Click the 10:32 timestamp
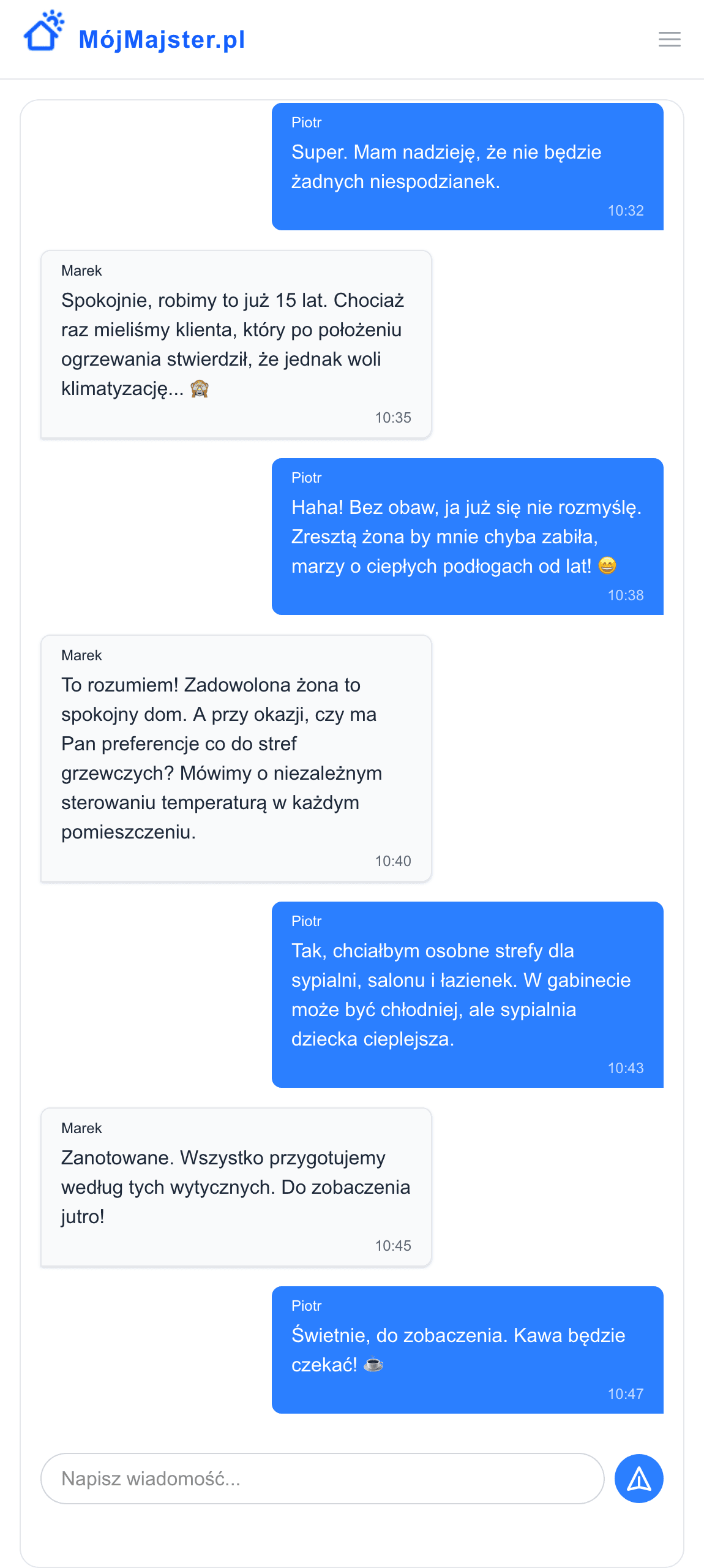The height and width of the screenshot is (1568, 704). tap(625, 211)
